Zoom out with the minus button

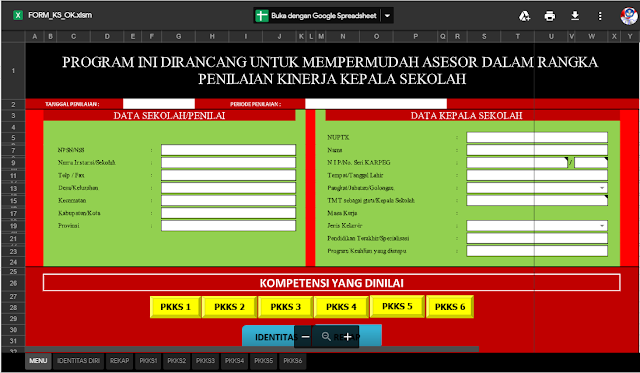click(305, 337)
